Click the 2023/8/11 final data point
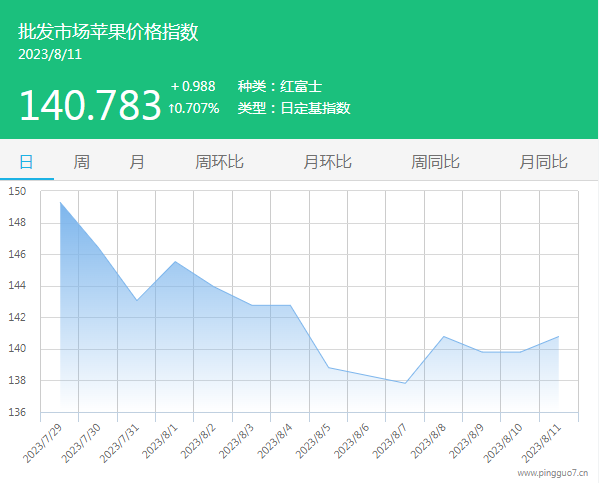The width and height of the screenshot is (599, 483). click(559, 337)
